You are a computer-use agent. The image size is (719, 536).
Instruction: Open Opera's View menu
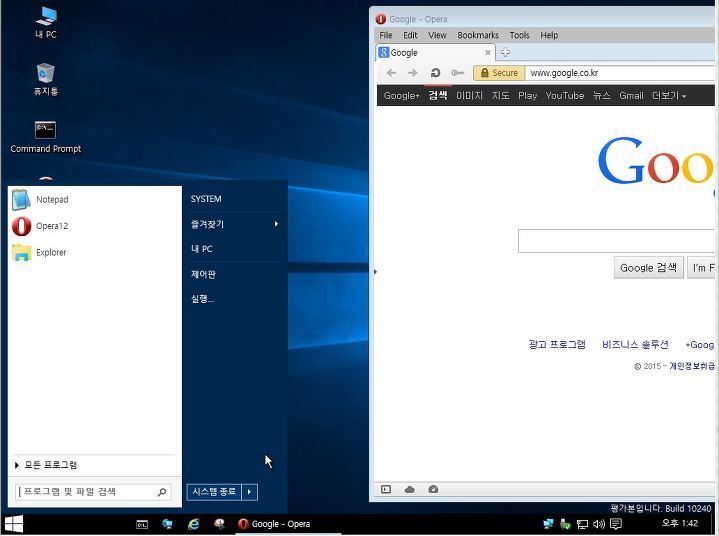[x=437, y=35]
